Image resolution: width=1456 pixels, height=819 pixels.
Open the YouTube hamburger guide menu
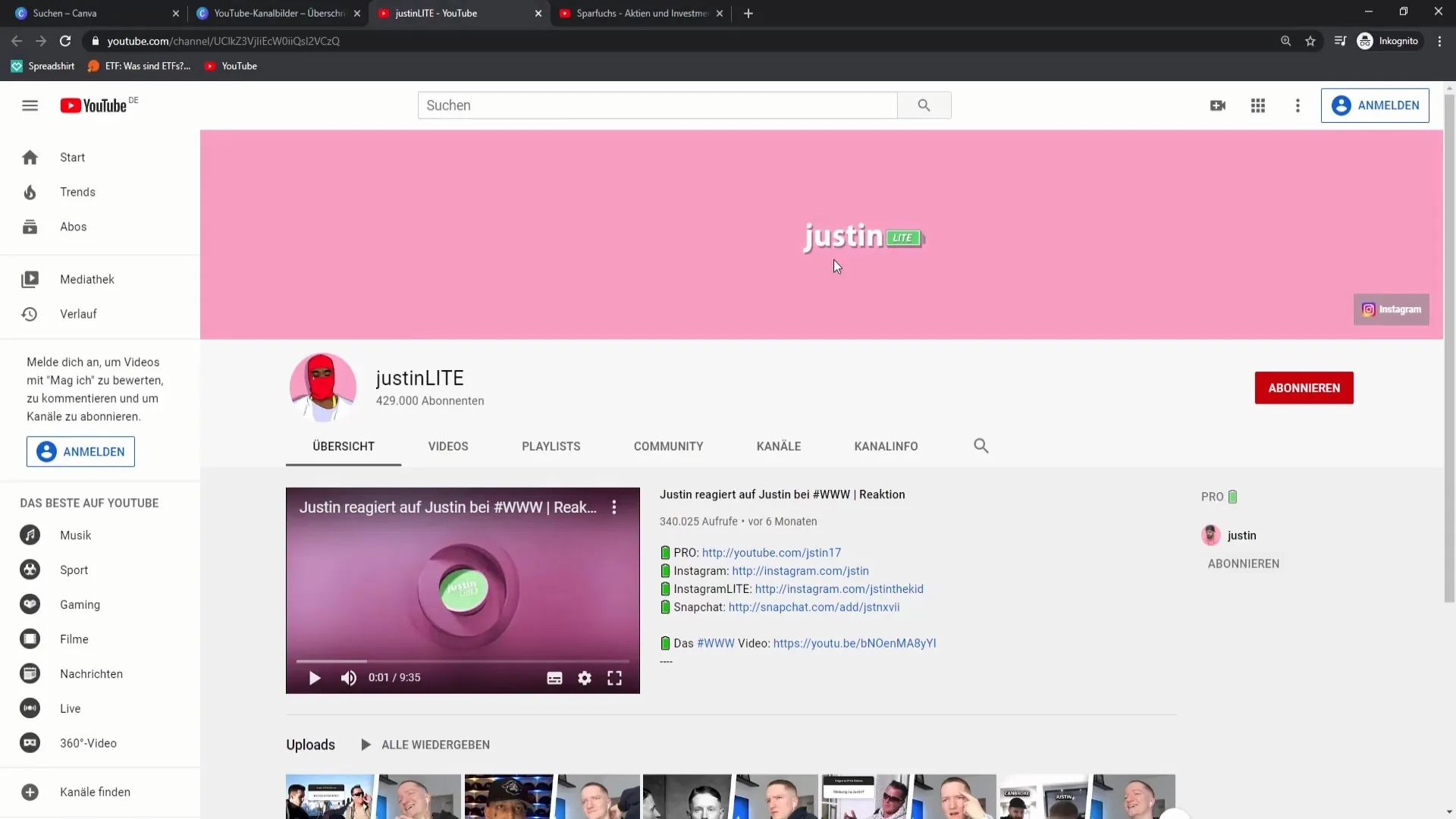point(30,105)
